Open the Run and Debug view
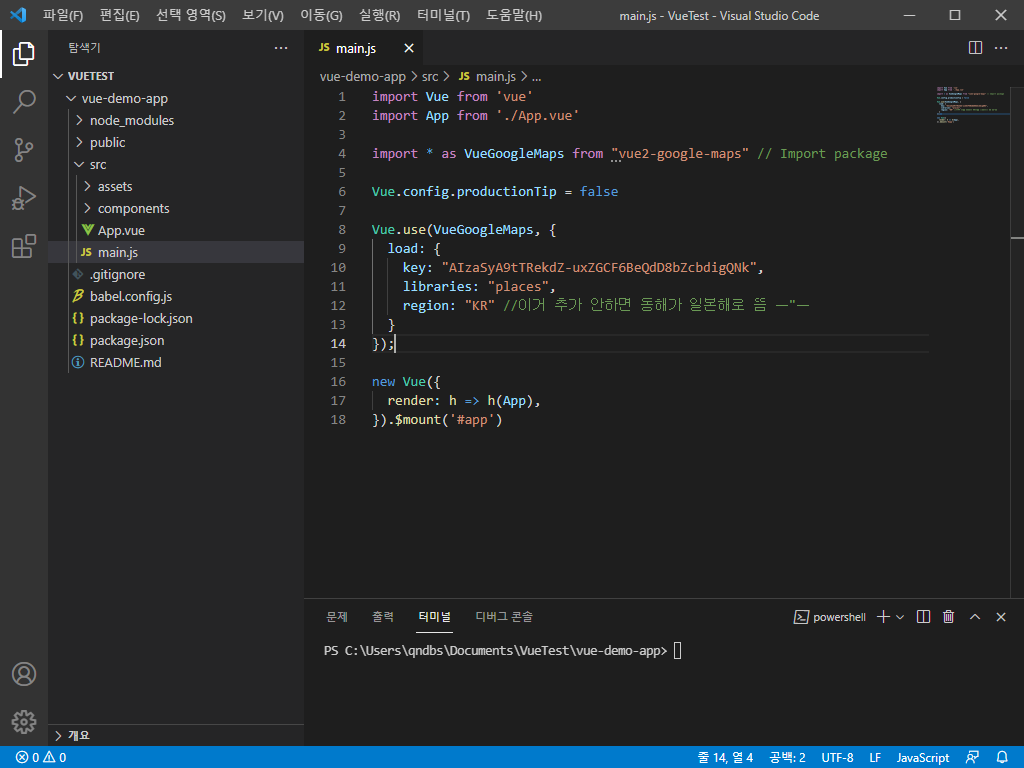The image size is (1024, 768). click(x=24, y=198)
